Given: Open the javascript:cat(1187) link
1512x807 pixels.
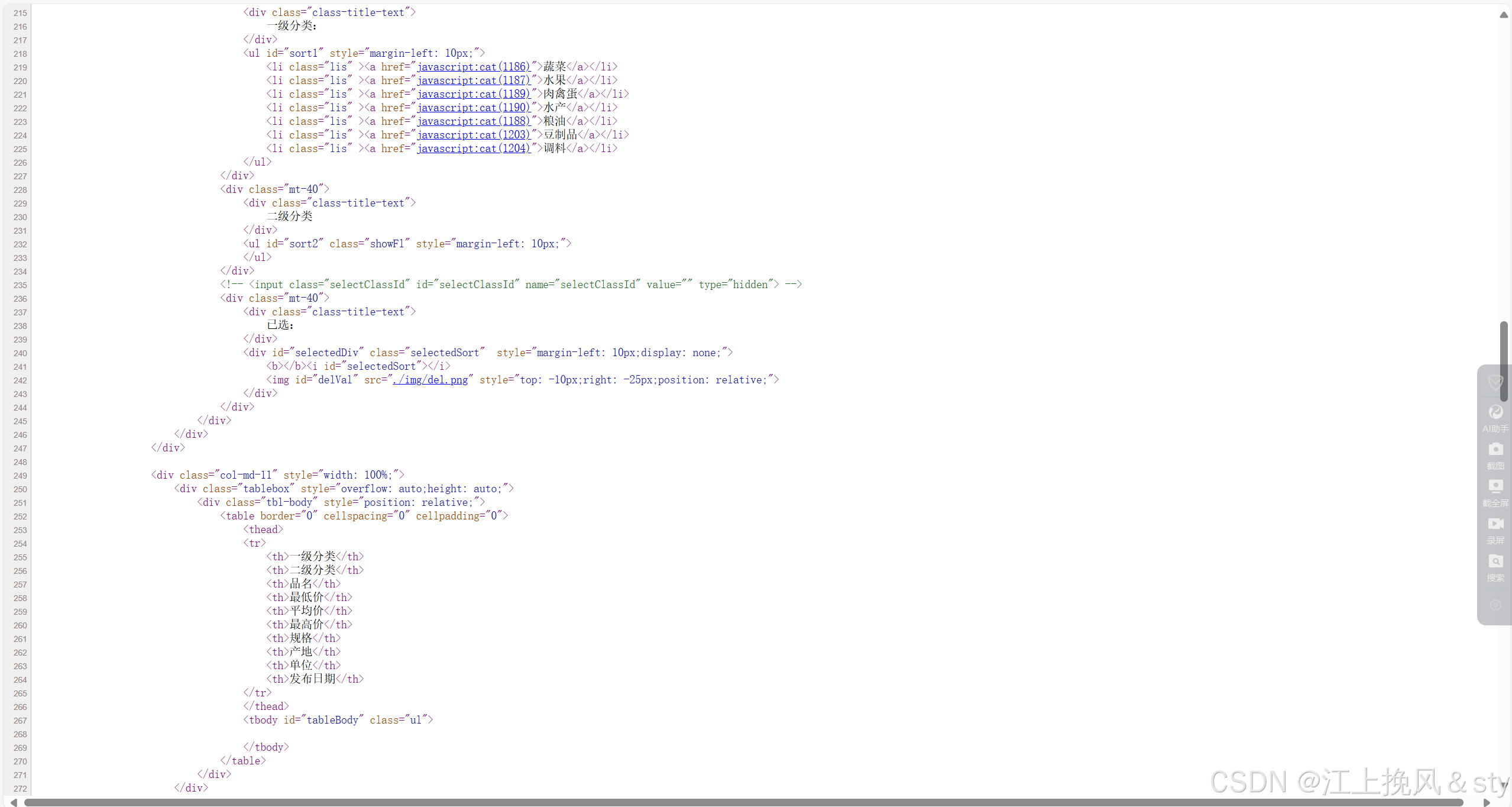Looking at the screenshot, I should pyautogui.click(x=474, y=80).
